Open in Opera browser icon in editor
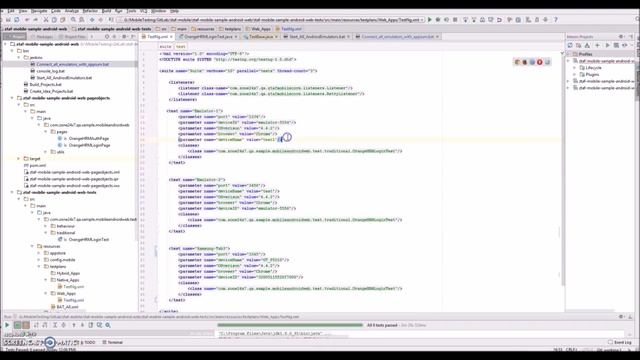The image size is (640, 360). pos(540,62)
